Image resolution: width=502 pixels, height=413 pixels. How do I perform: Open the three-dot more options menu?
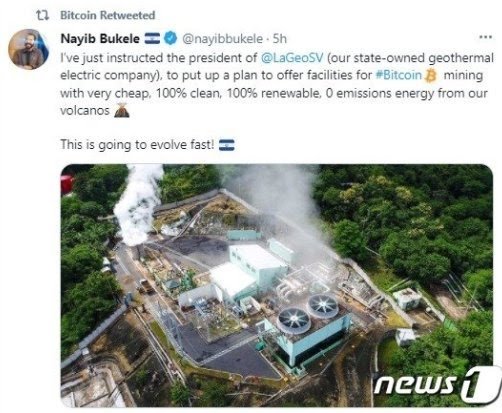click(x=485, y=37)
